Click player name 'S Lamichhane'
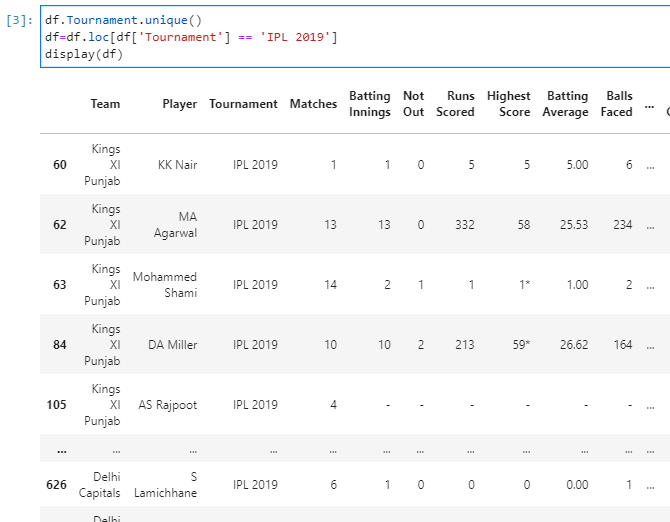Screen dimensions: 670x522 [x=165, y=485]
